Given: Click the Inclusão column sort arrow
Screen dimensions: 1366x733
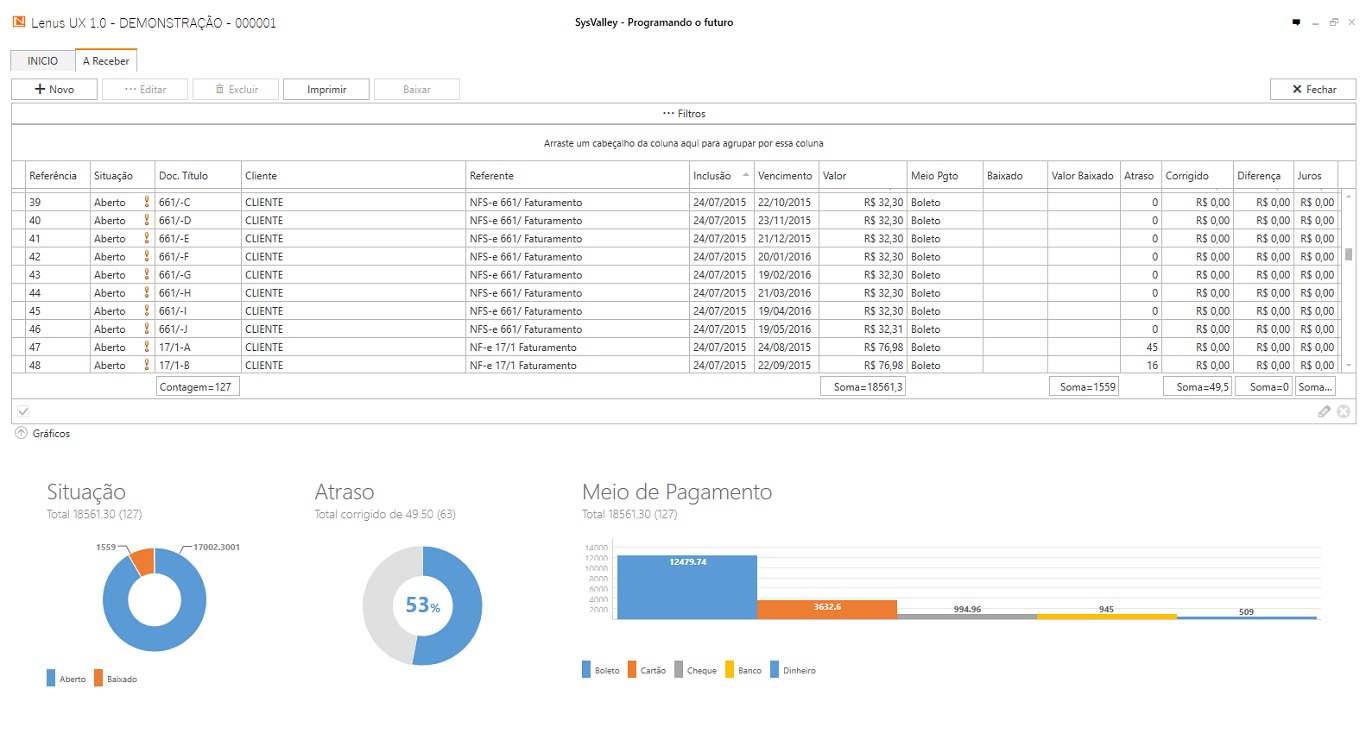Looking at the screenshot, I should click(x=745, y=175).
